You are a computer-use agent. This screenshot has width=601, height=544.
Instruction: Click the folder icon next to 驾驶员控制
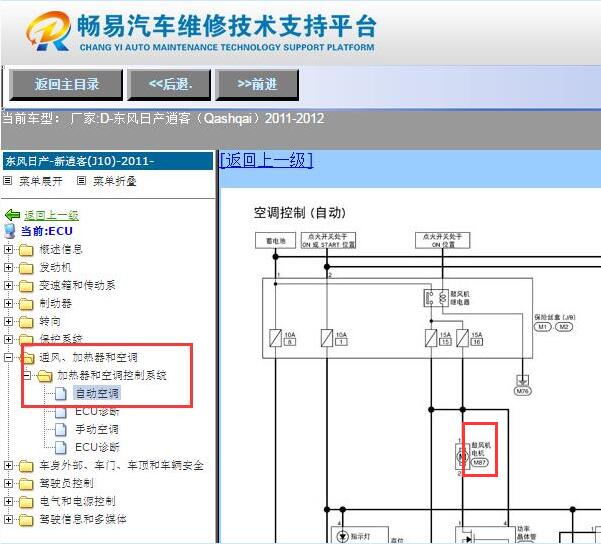(26, 484)
